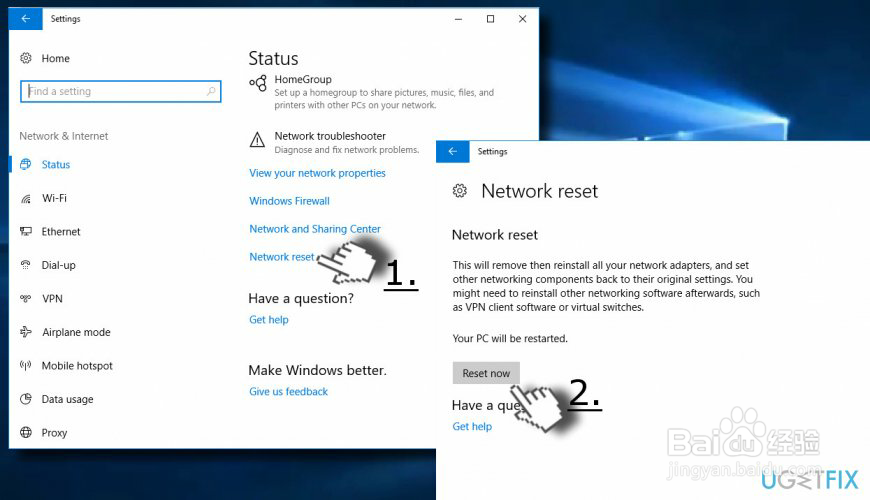Click the search magnifier in the Find a setting box
This screenshot has width=870, height=500.
coord(211,91)
